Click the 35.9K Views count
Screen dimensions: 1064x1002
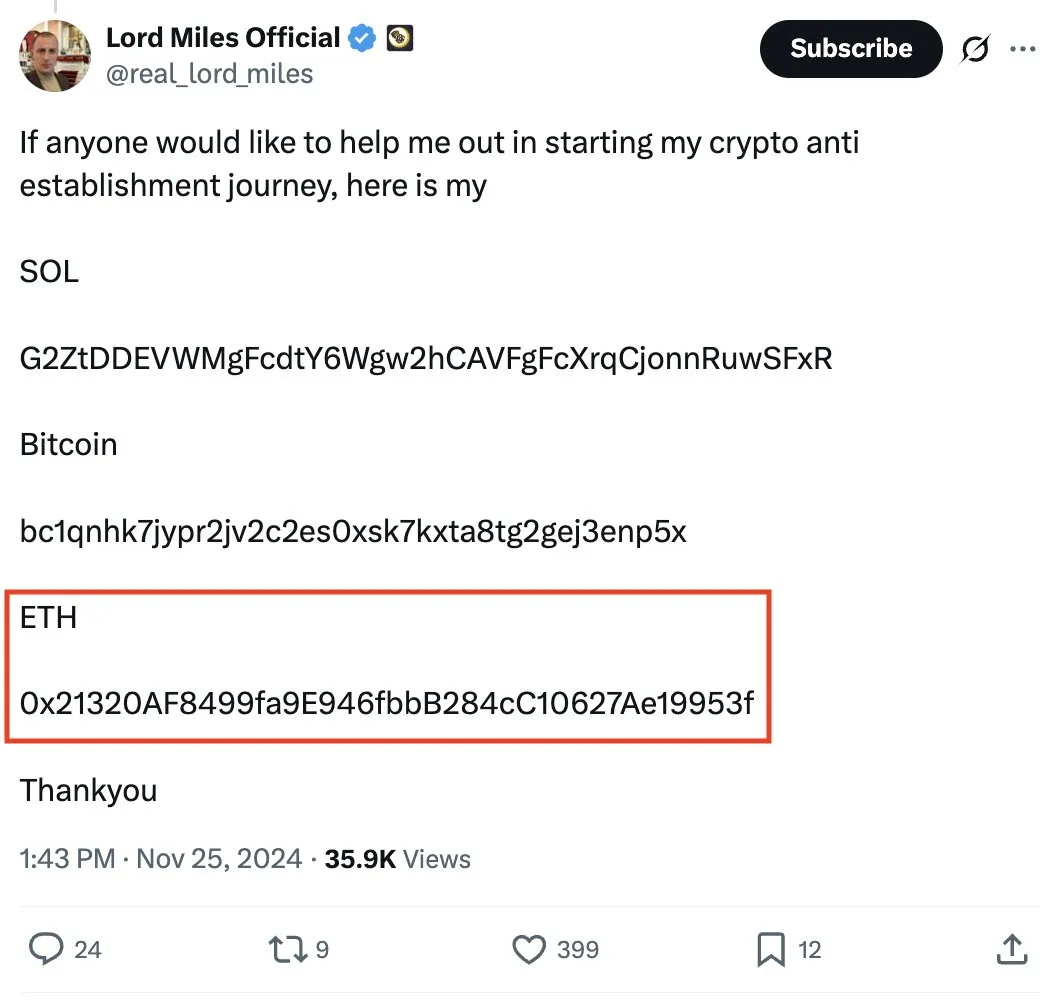[x=398, y=859]
